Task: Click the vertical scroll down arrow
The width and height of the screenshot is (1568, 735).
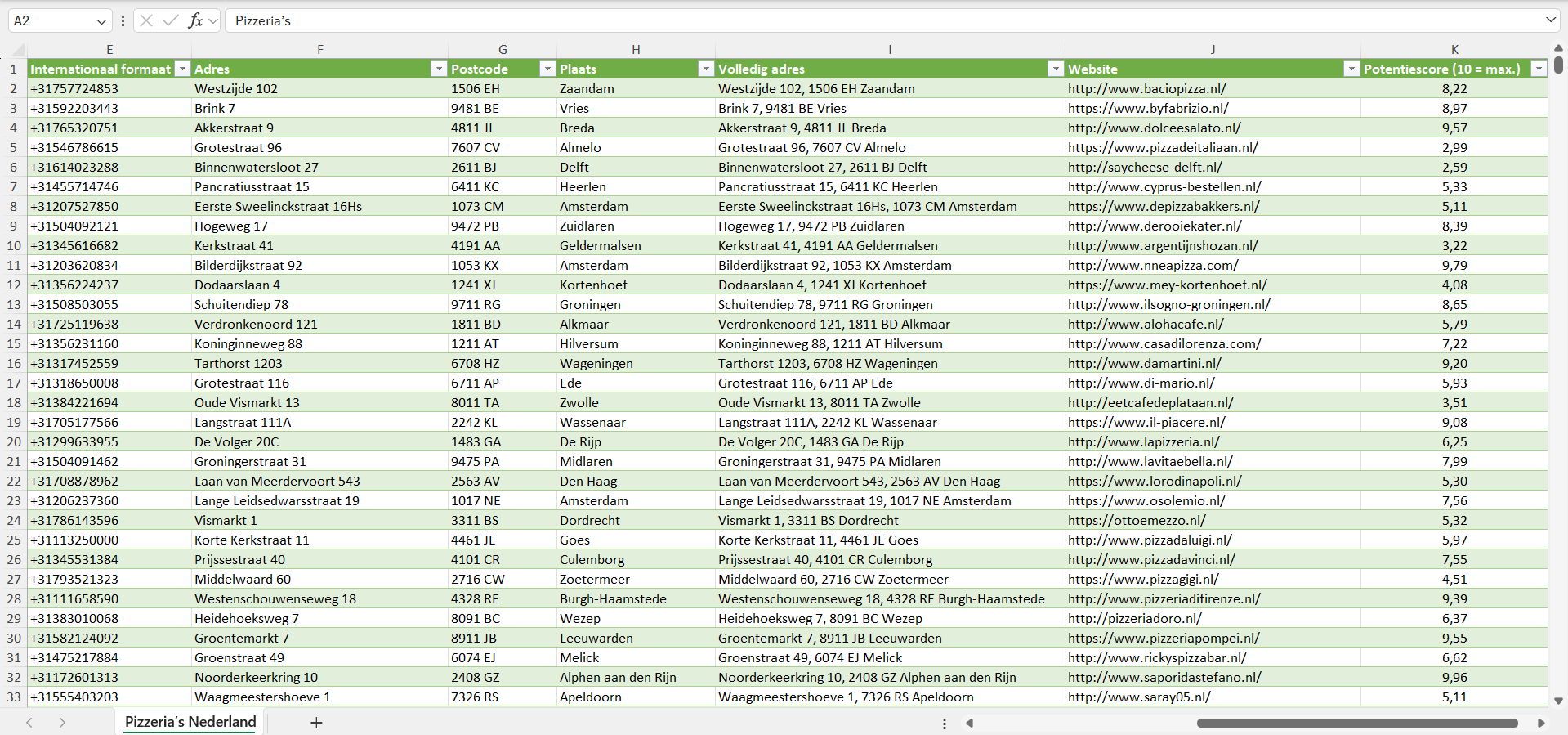Action: pos(1558,701)
